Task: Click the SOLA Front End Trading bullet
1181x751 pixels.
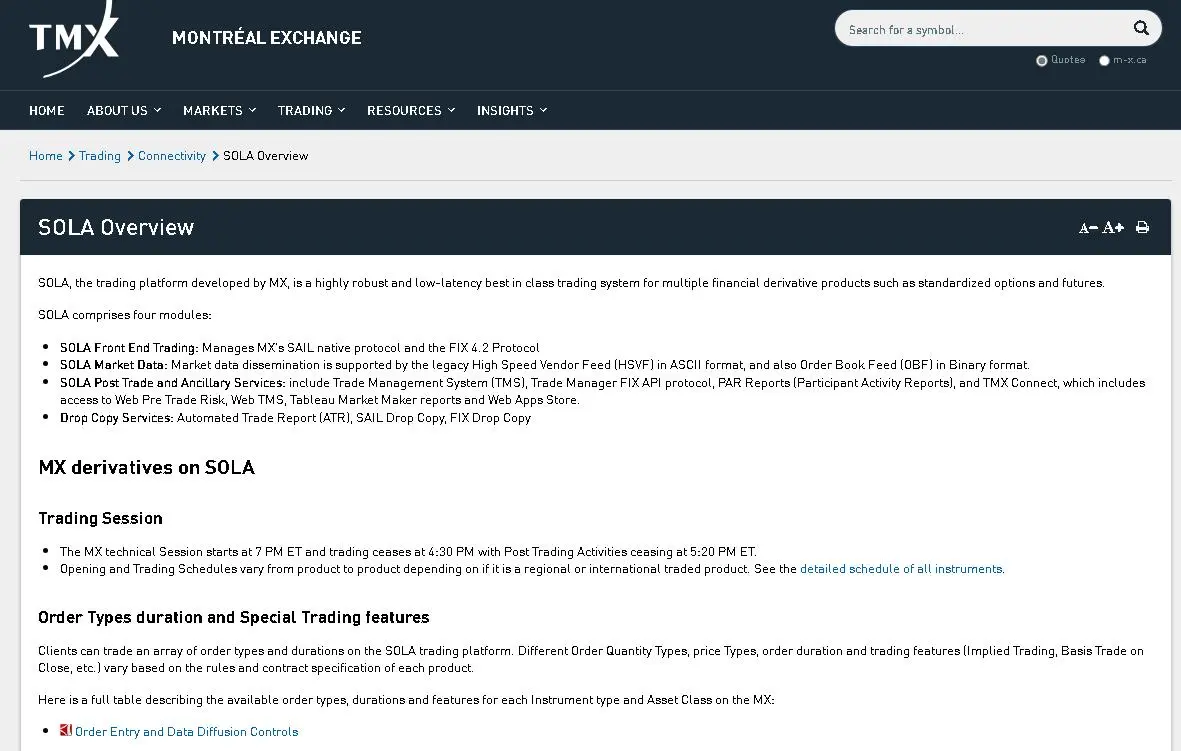Action: pos(300,347)
